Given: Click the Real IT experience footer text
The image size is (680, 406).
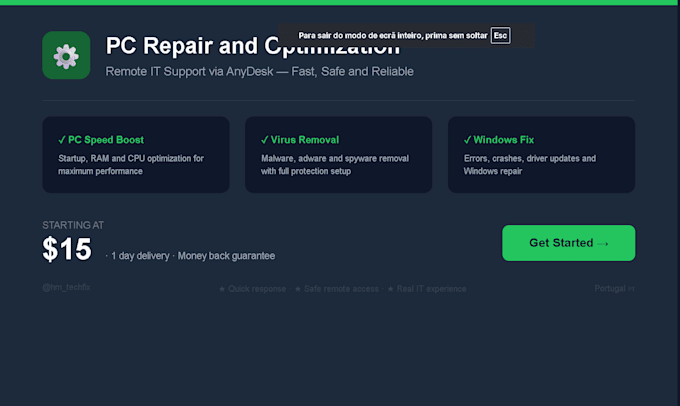Looking at the screenshot, I should [x=431, y=289].
